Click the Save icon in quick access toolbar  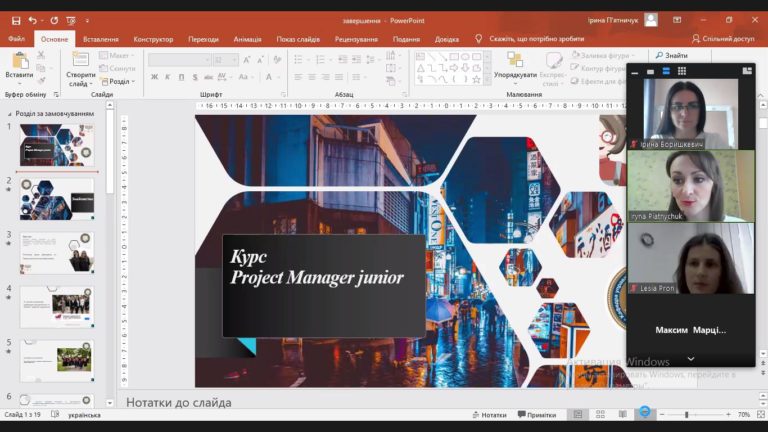(x=16, y=21)
